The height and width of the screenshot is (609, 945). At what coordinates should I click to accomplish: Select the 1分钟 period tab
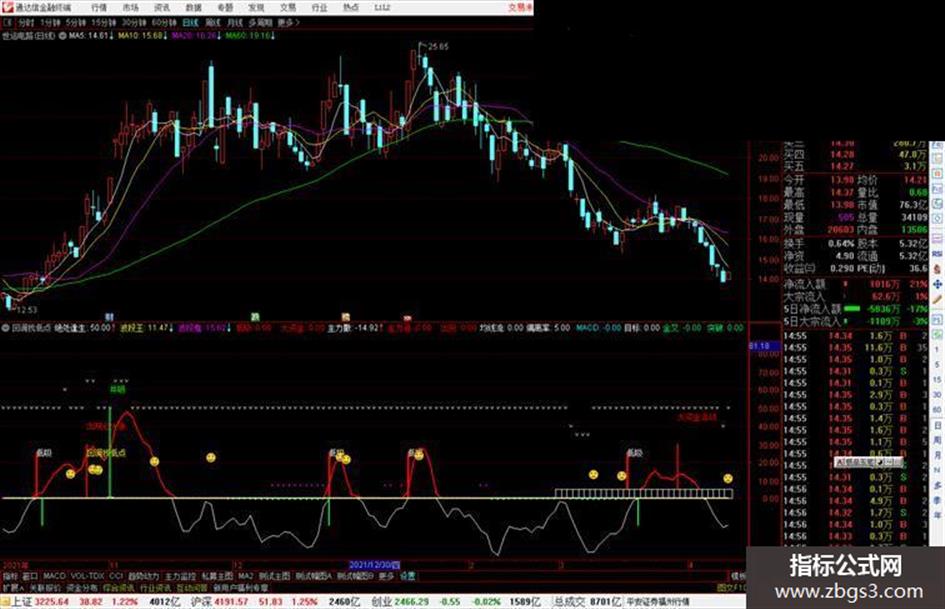[50, 23]
